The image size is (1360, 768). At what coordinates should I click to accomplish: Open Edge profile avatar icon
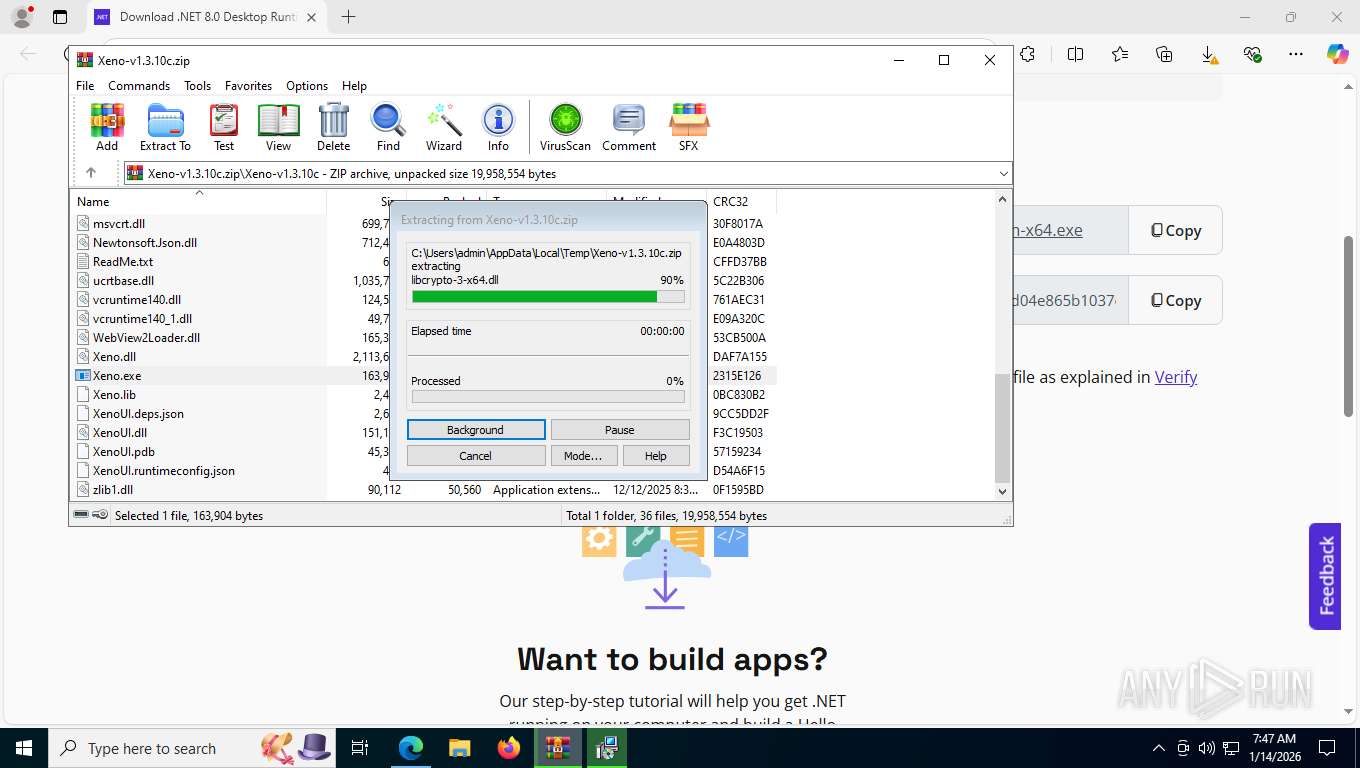coord(21,17)
